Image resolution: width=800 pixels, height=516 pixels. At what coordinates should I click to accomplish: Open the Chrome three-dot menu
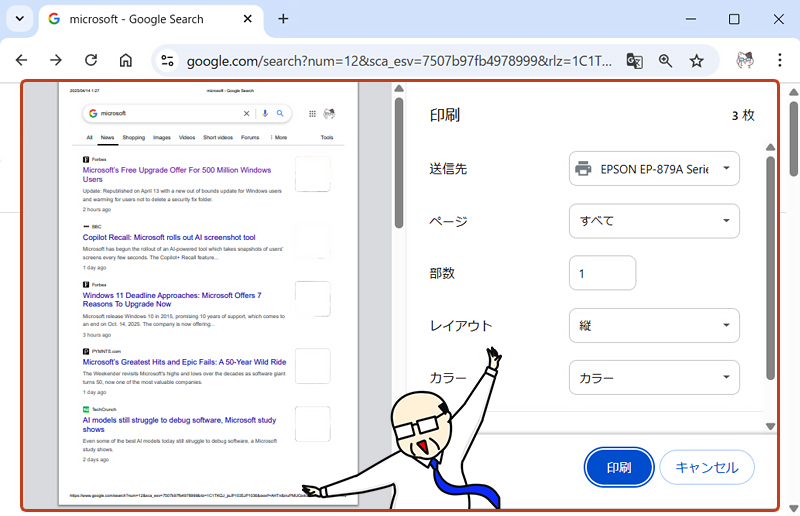click(780, 60)
